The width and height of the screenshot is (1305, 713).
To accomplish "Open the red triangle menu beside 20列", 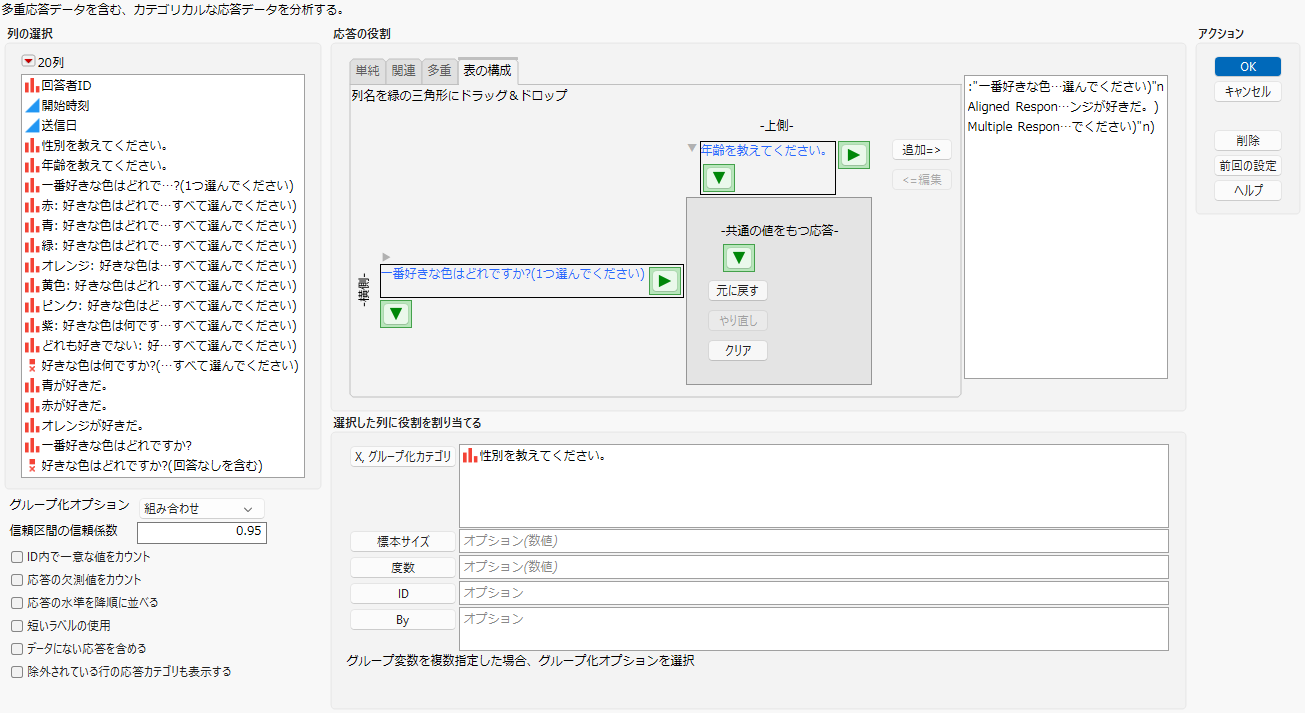I will point(28,62).
